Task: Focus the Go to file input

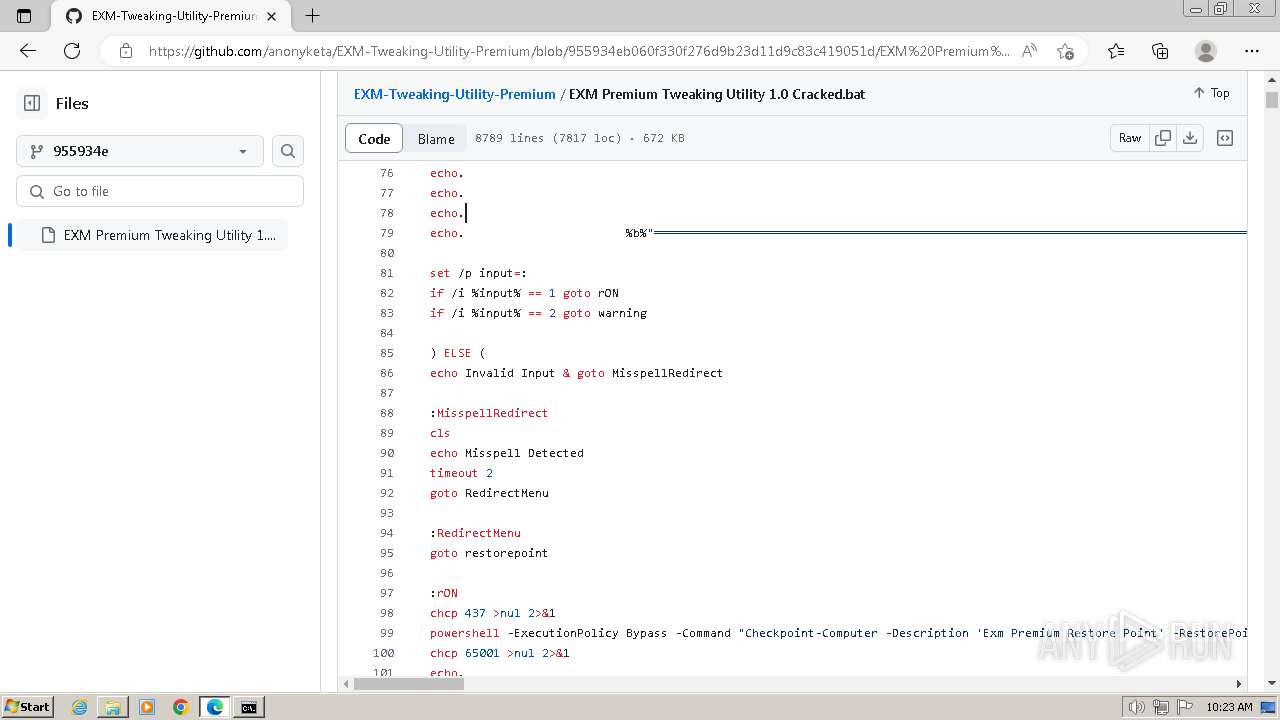Action: [x=160, y=191]
